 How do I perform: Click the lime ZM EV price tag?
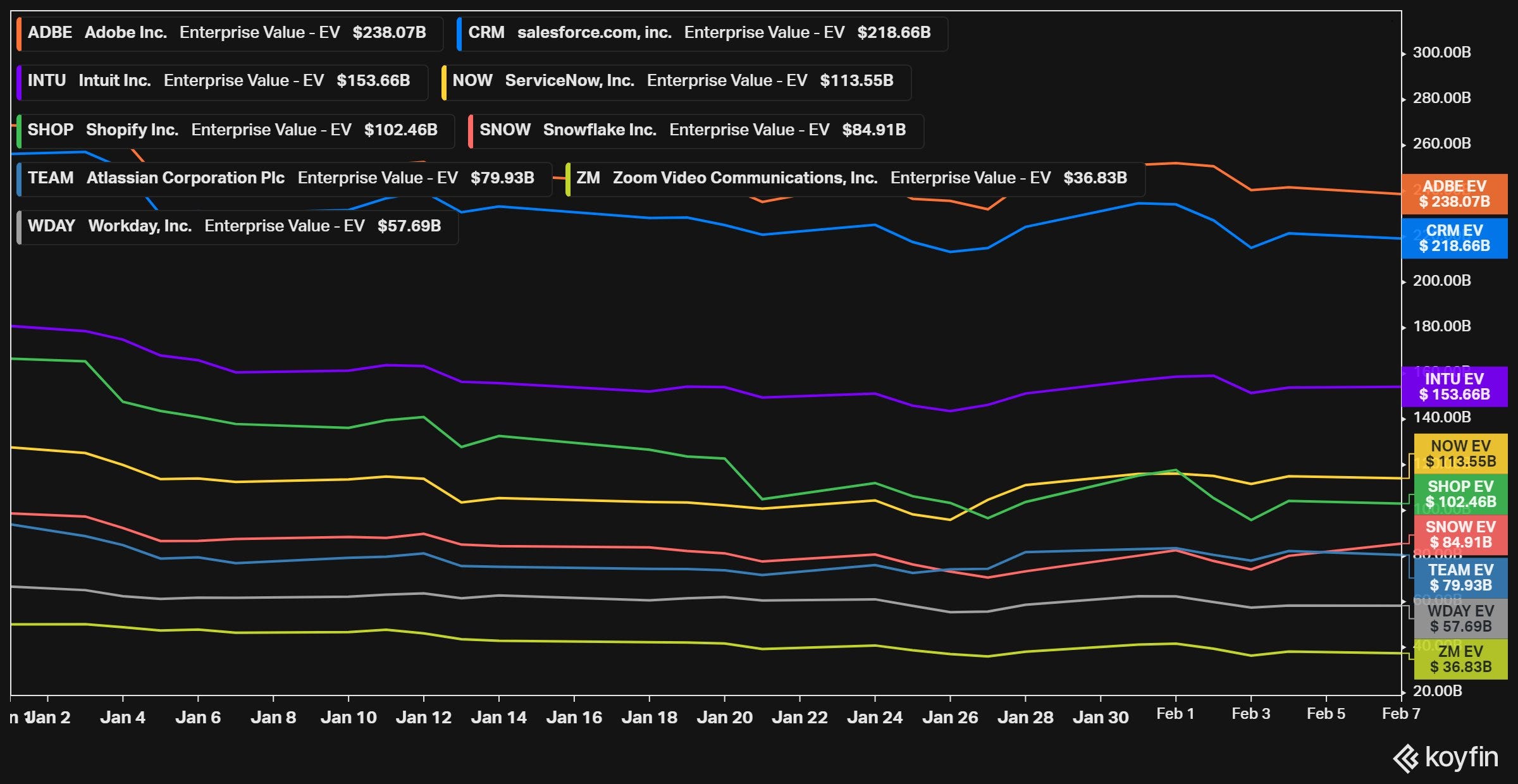tap(1460, 659)
